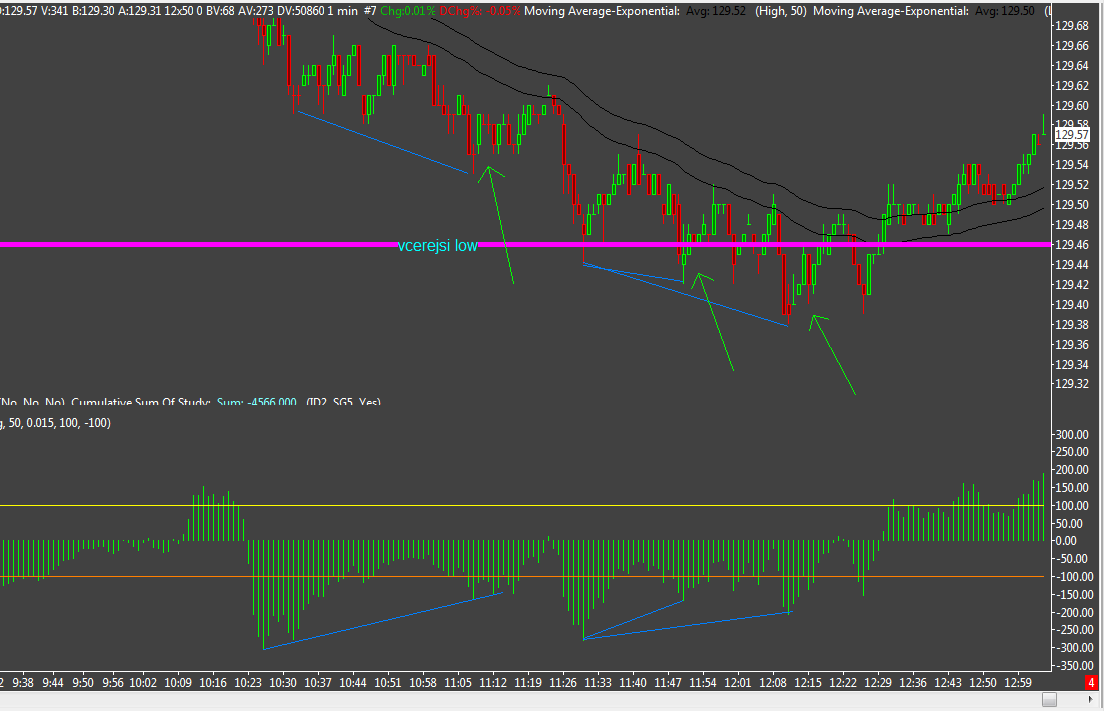The image size is (1104, 711).
Task: Click the '1 min' timeframe text
Action: click(x=342, y=11)
